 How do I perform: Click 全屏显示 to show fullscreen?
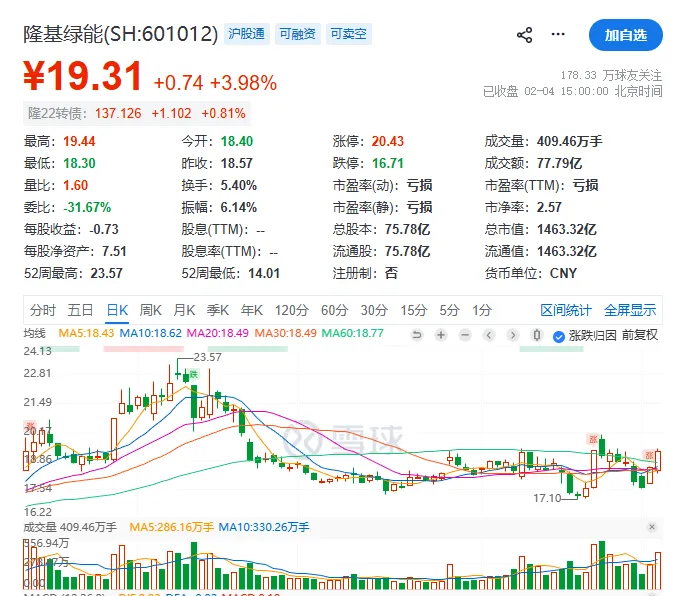coord(630,310)
